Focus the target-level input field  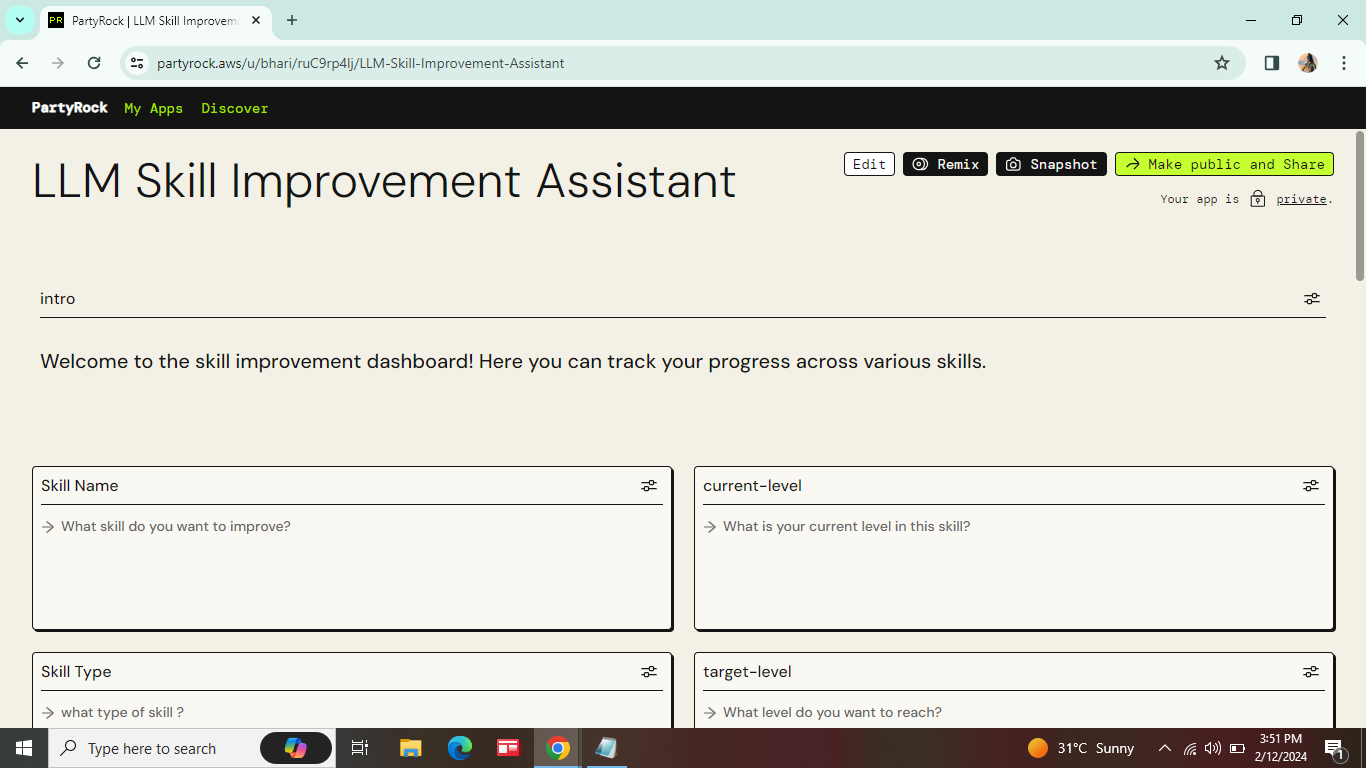1014,713
